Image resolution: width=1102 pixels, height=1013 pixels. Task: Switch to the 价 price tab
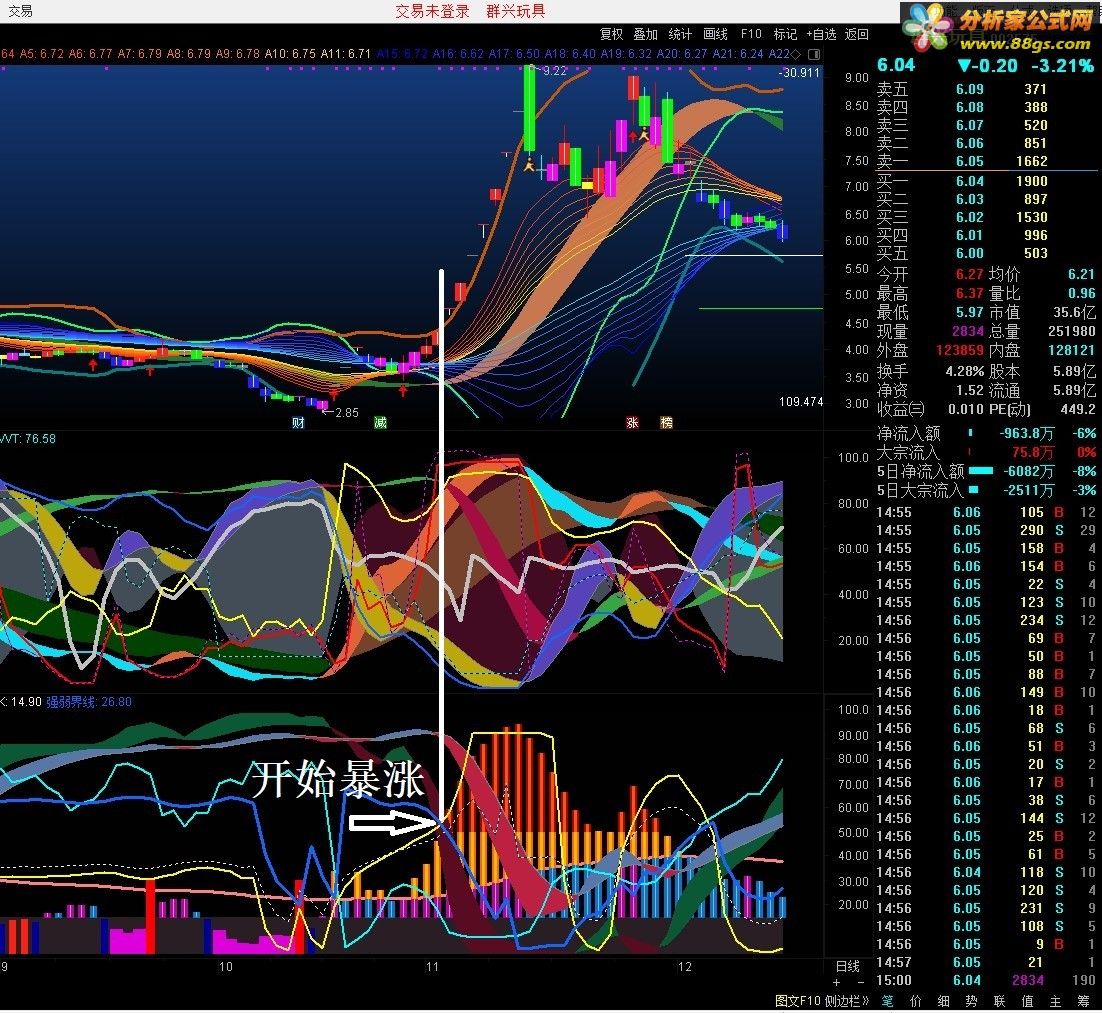(916, 1000)
